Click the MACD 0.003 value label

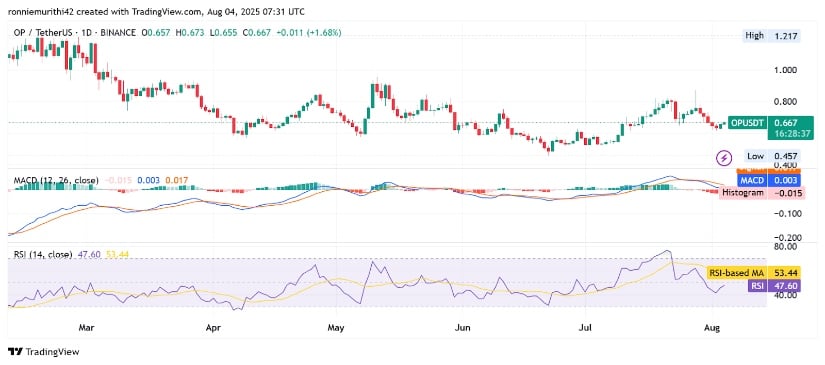[769, 180]
